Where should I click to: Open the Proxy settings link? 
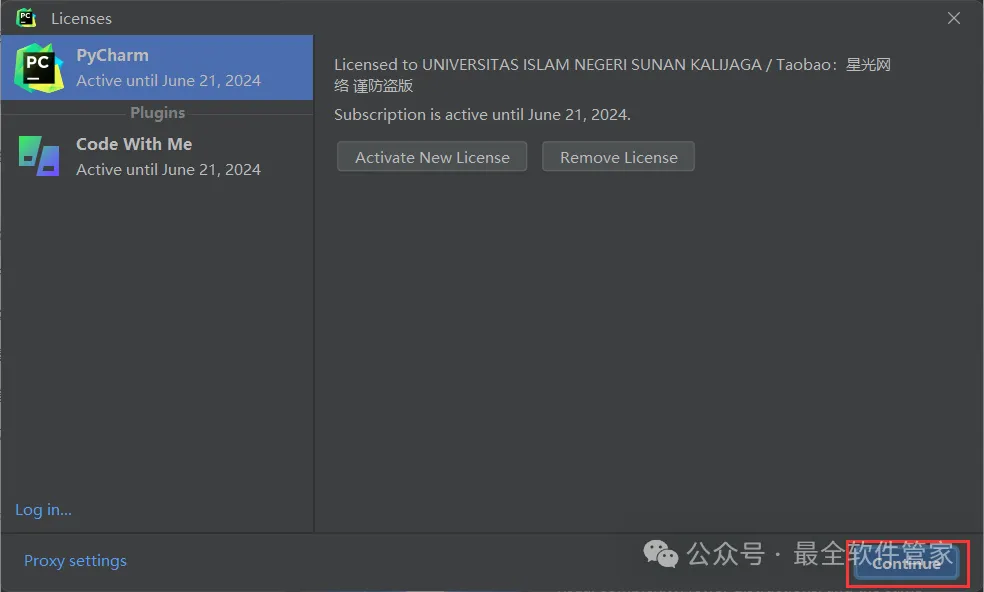coord(75,561)
